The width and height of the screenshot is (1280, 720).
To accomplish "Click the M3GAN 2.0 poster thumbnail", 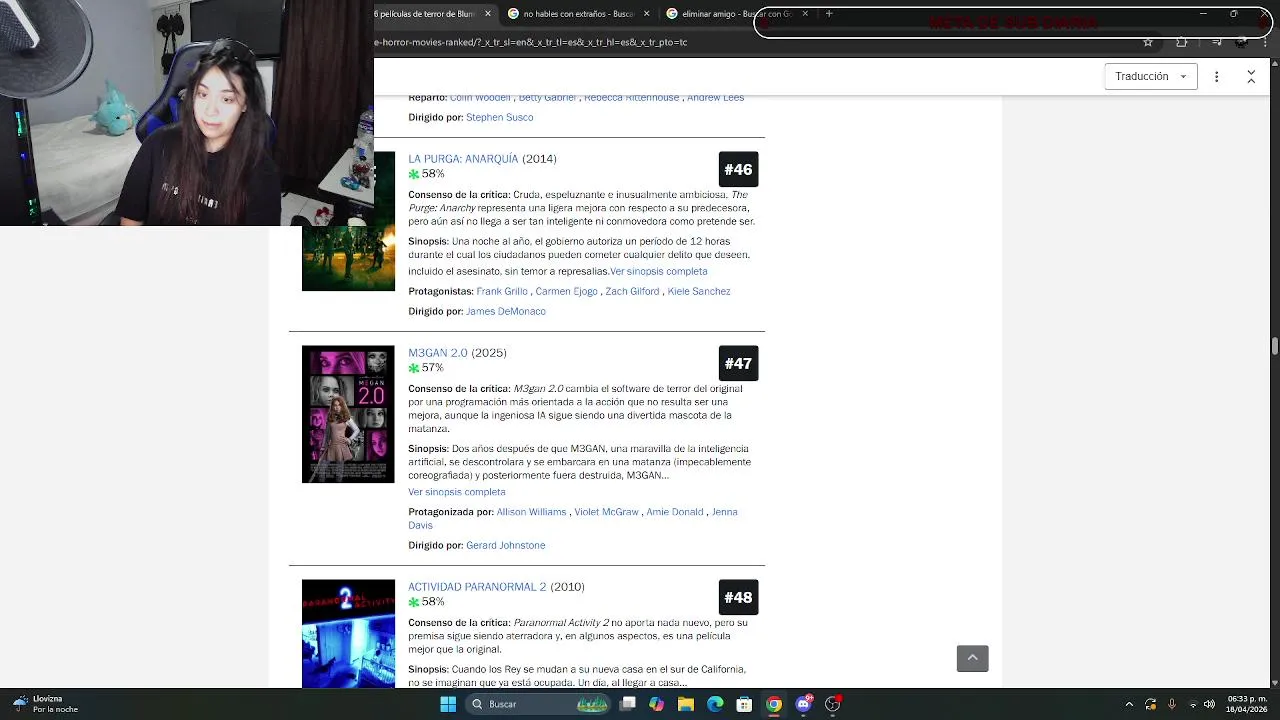I will coord(348,414).
